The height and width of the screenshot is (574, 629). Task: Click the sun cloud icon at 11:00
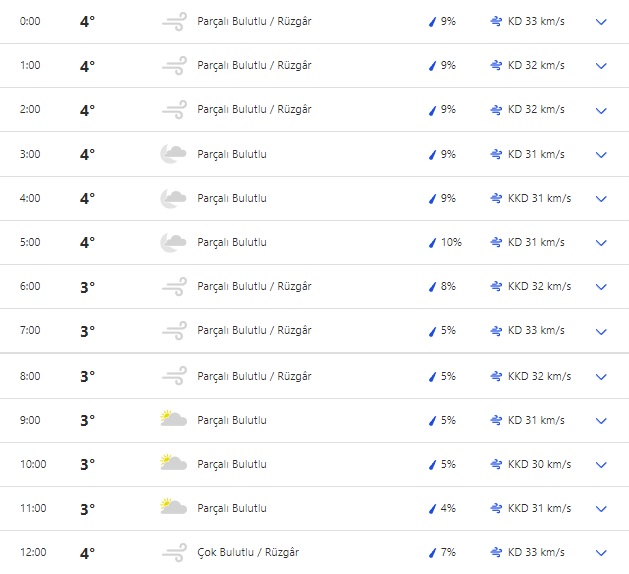point(174,507)
